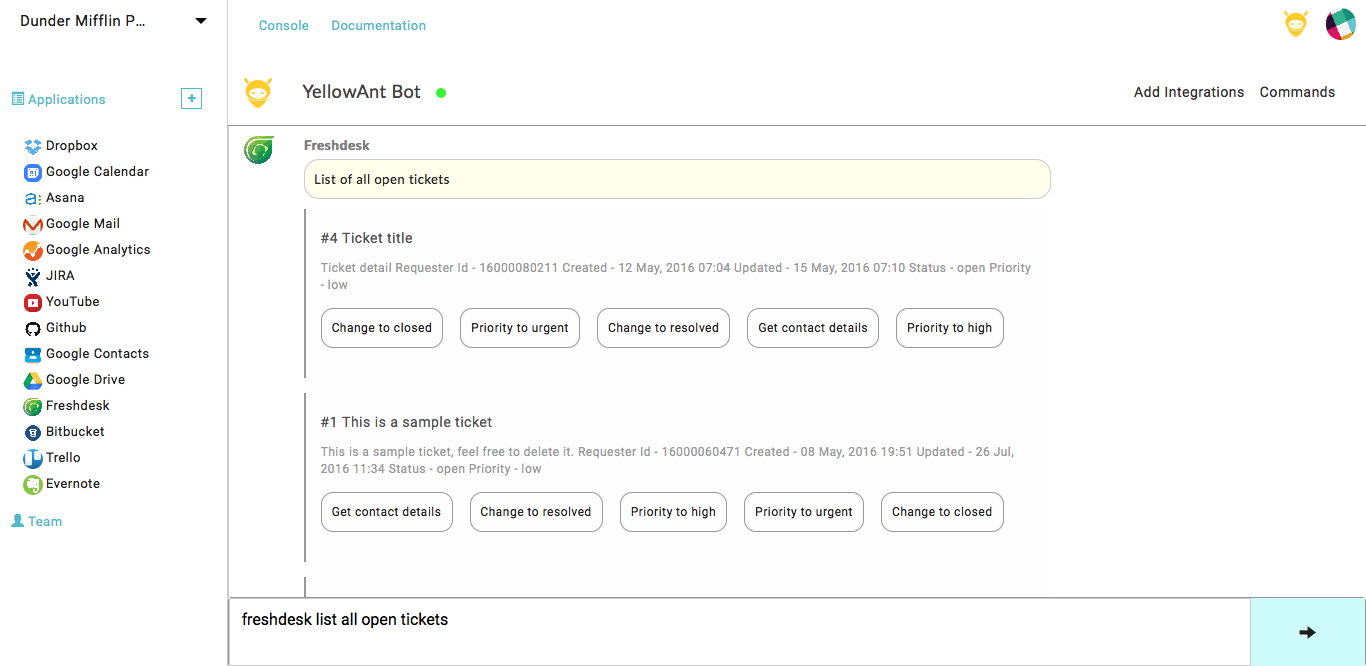1366x666 pixels.
Task: Get contact details for the sample ticket
Action: coord(386,511)
